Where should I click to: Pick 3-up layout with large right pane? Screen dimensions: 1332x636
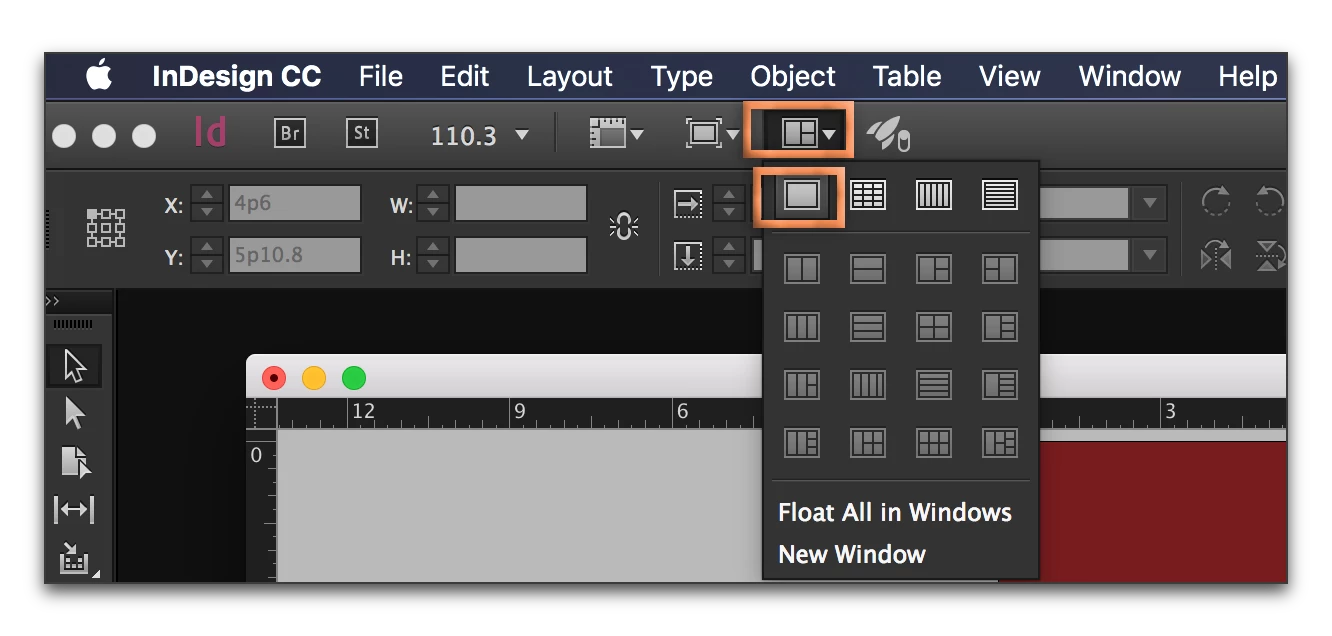[x=999, y=269]
